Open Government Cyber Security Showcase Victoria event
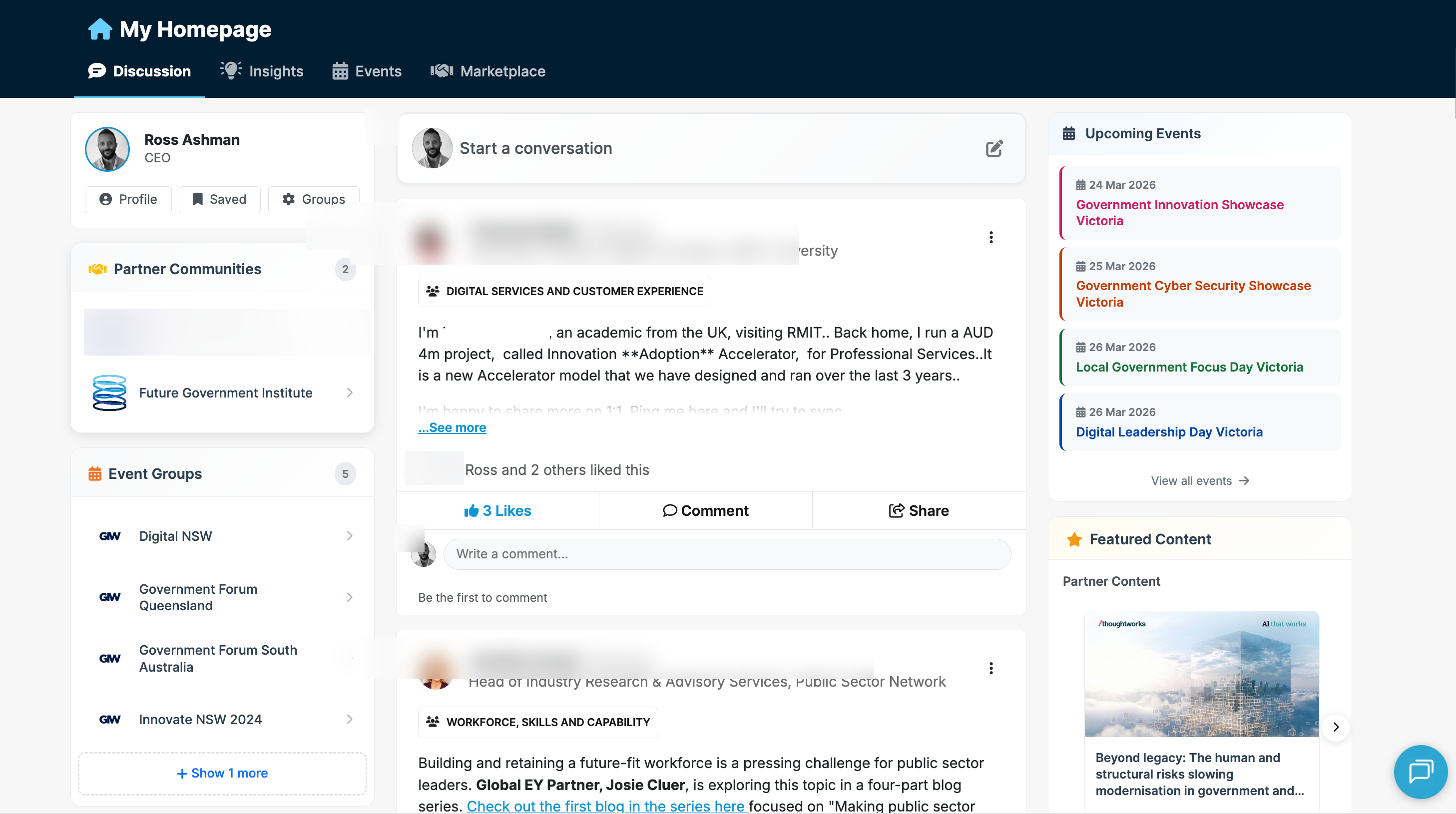 1200,284
